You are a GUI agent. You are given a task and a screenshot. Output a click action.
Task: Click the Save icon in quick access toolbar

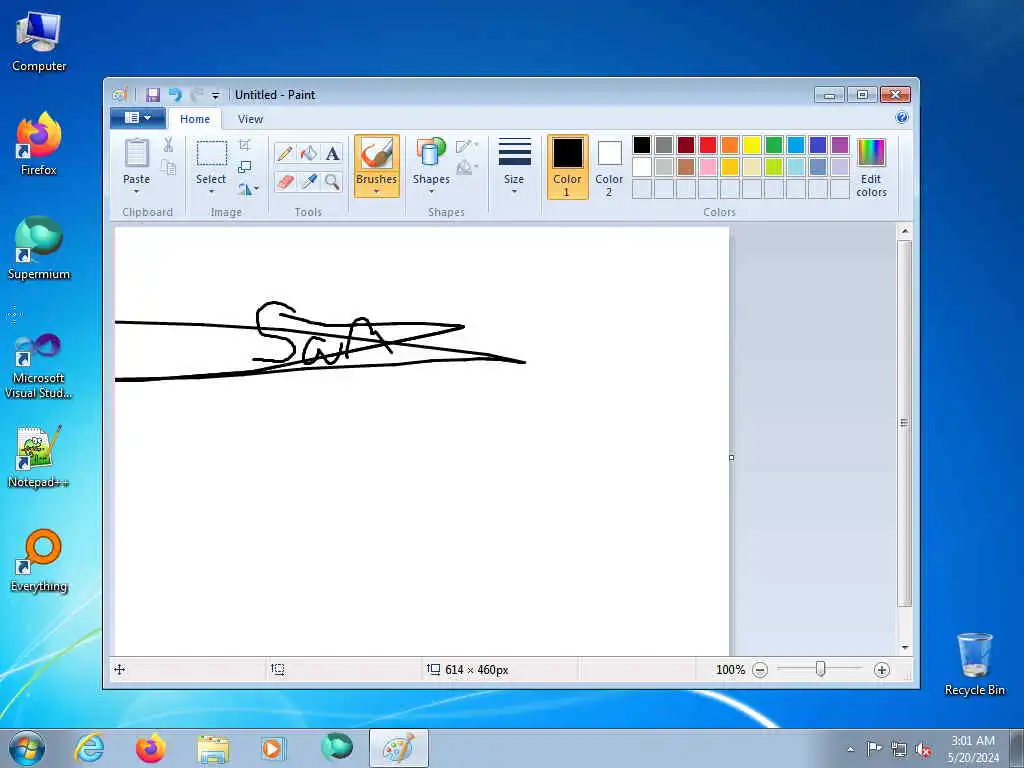(153, 95)
